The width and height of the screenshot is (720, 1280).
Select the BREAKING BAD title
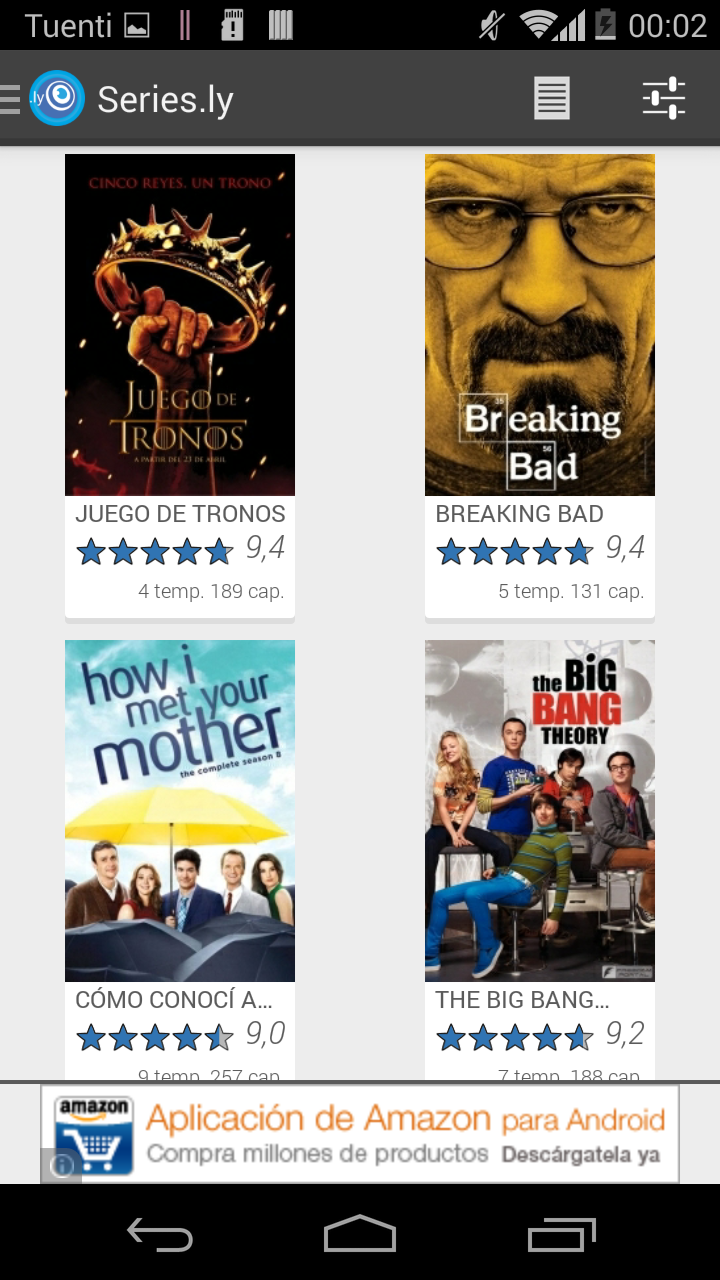tap(519, 514)
